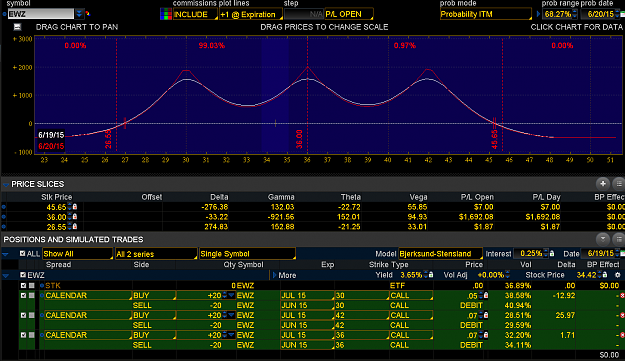The width and height of the screenshot is (625, 361).
Task: Click the price lock icon on the strike 42 calendar
Action: click(x=486, y=316)
